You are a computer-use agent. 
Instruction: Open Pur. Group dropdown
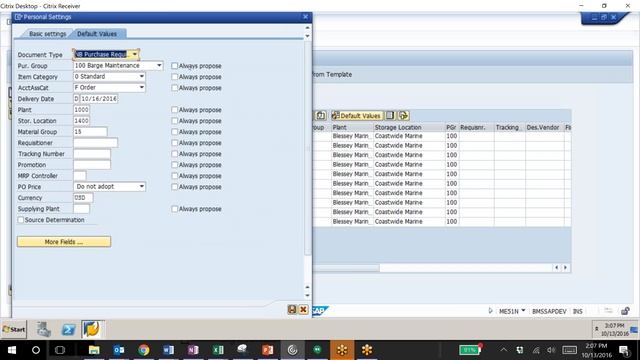[159, 65]
